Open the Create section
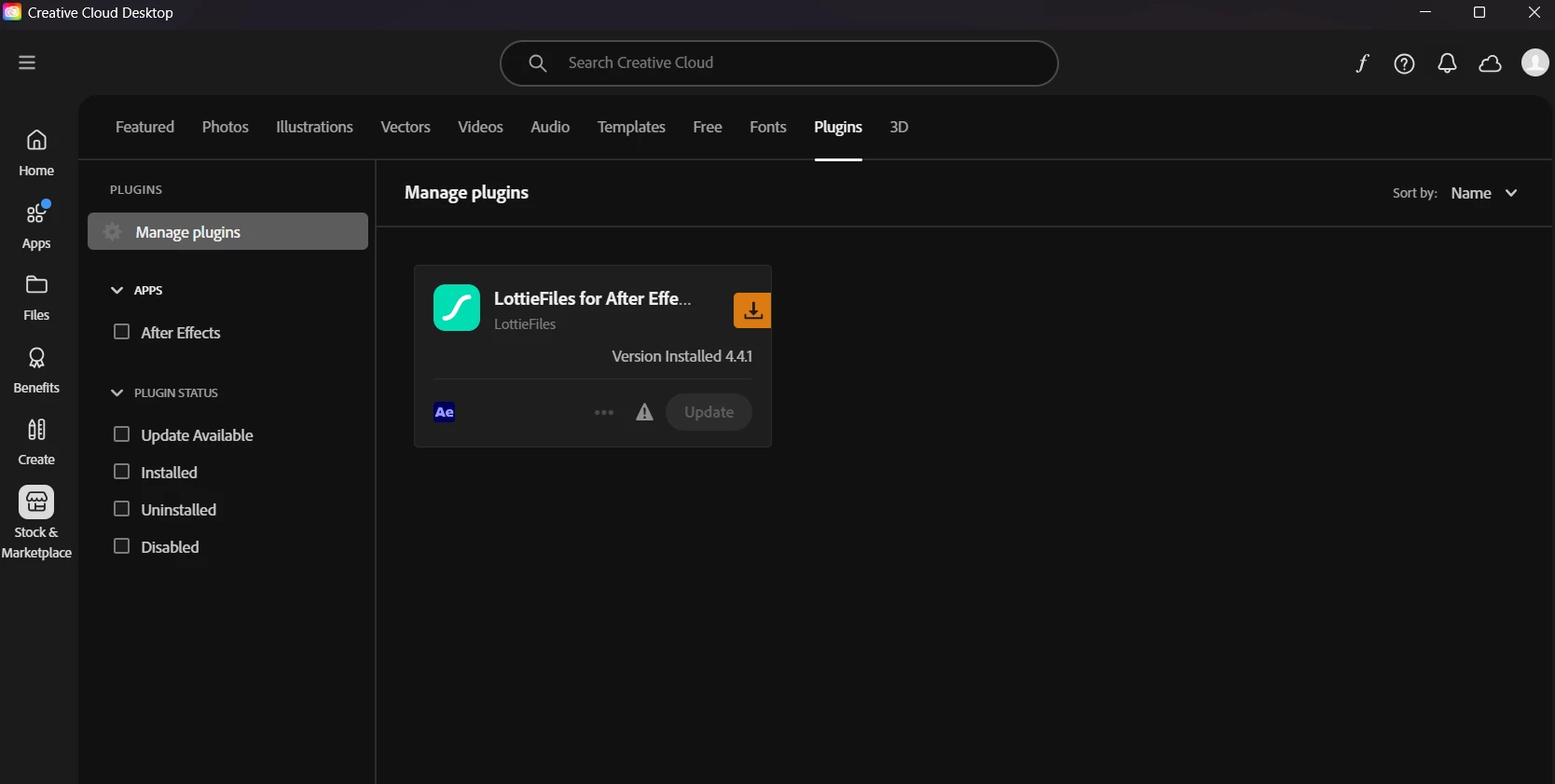 [x=36, y=442]
